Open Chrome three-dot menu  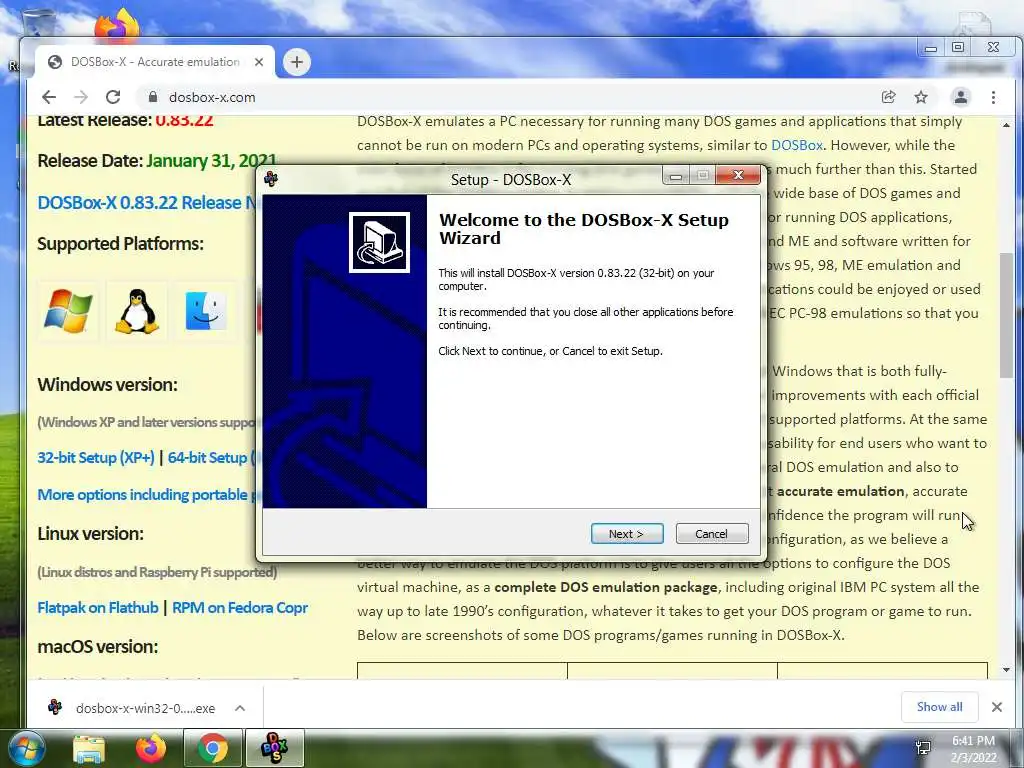993,97
